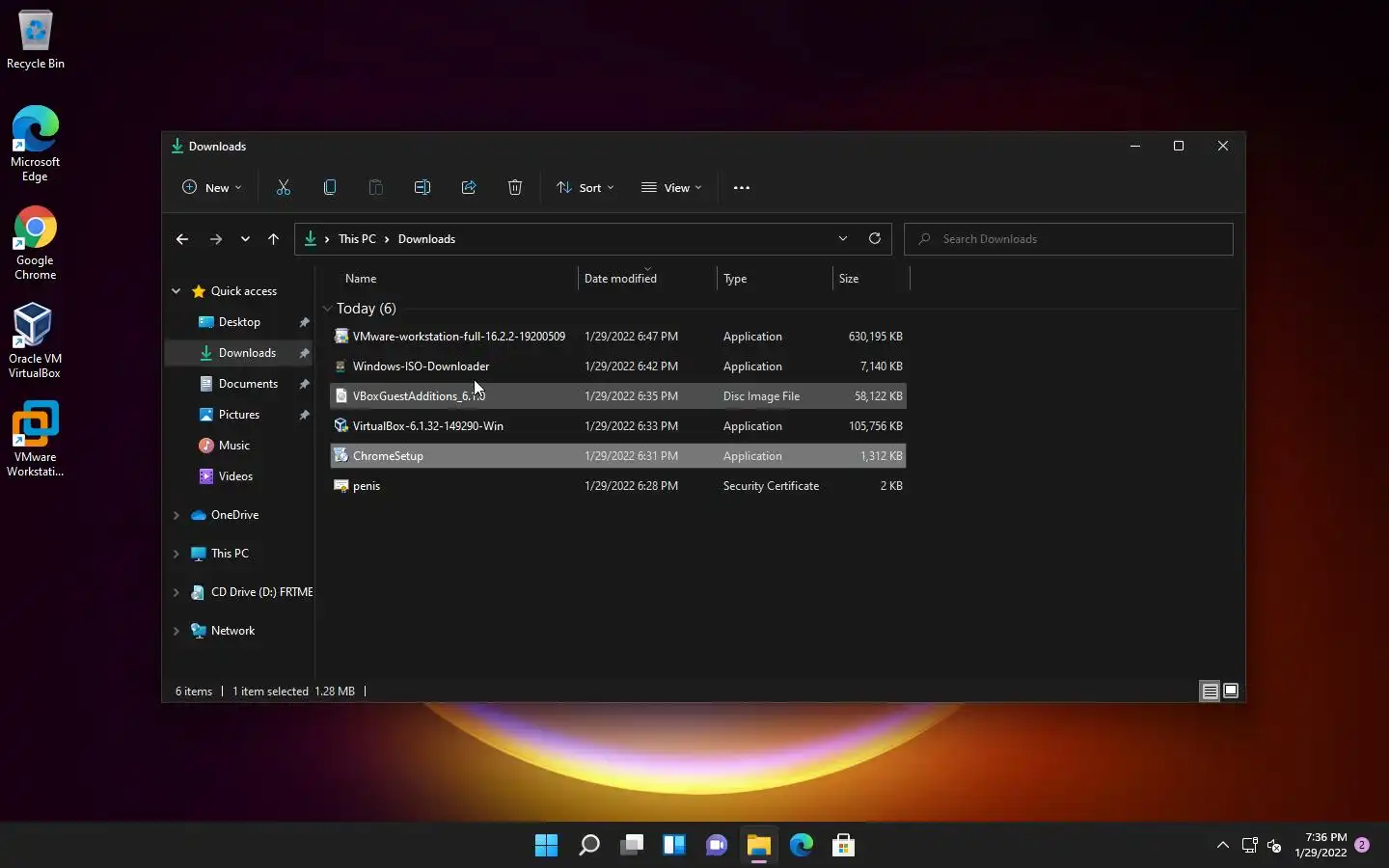Open the Windows Start menu
1389x868 pixels.
[546, 845]
